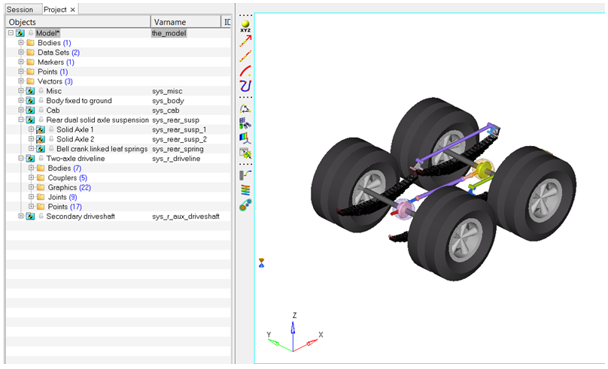Toggle lock icon for Solid Axle 2
Image resolution: width=608 pixels, height=369 pixels.
51,139
